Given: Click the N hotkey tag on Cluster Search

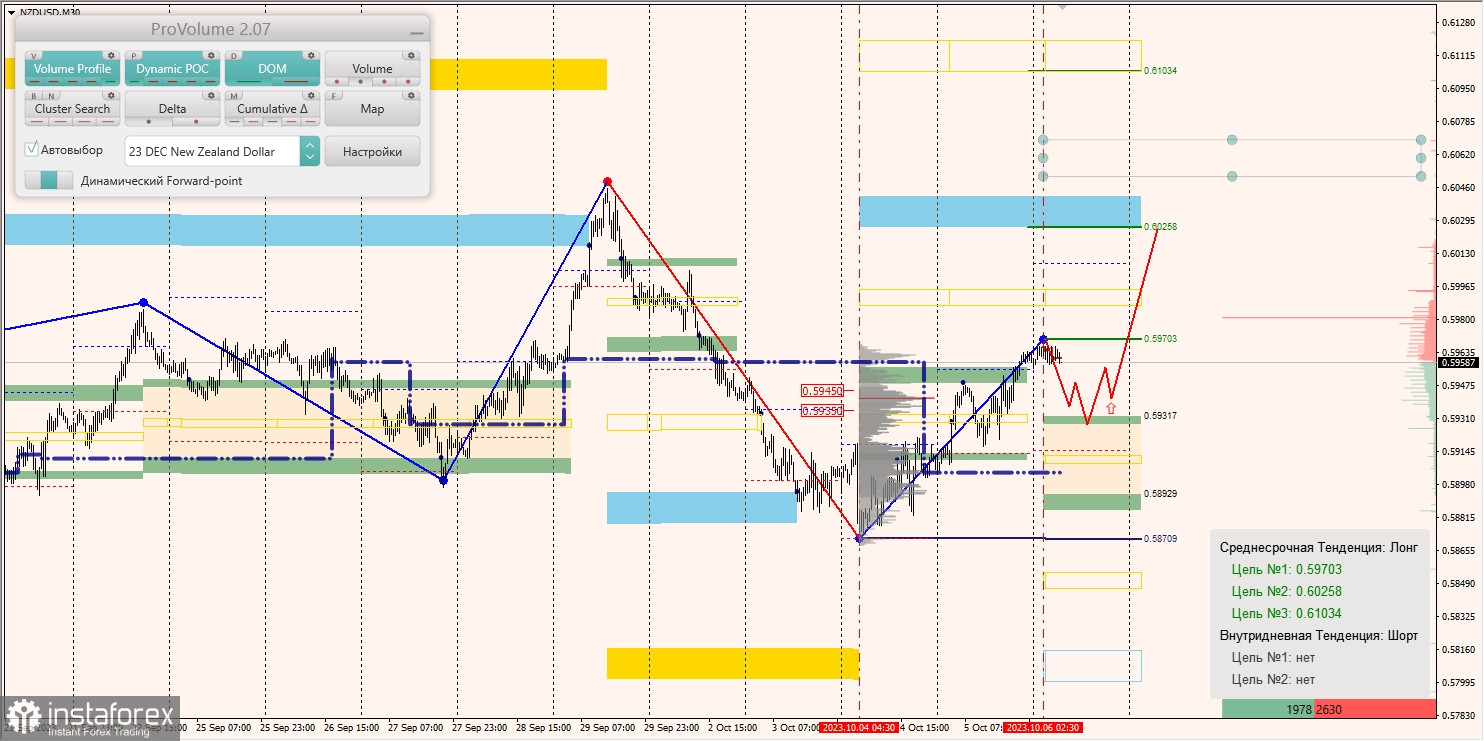Looking at the screenshot, I should click(52, 96).
